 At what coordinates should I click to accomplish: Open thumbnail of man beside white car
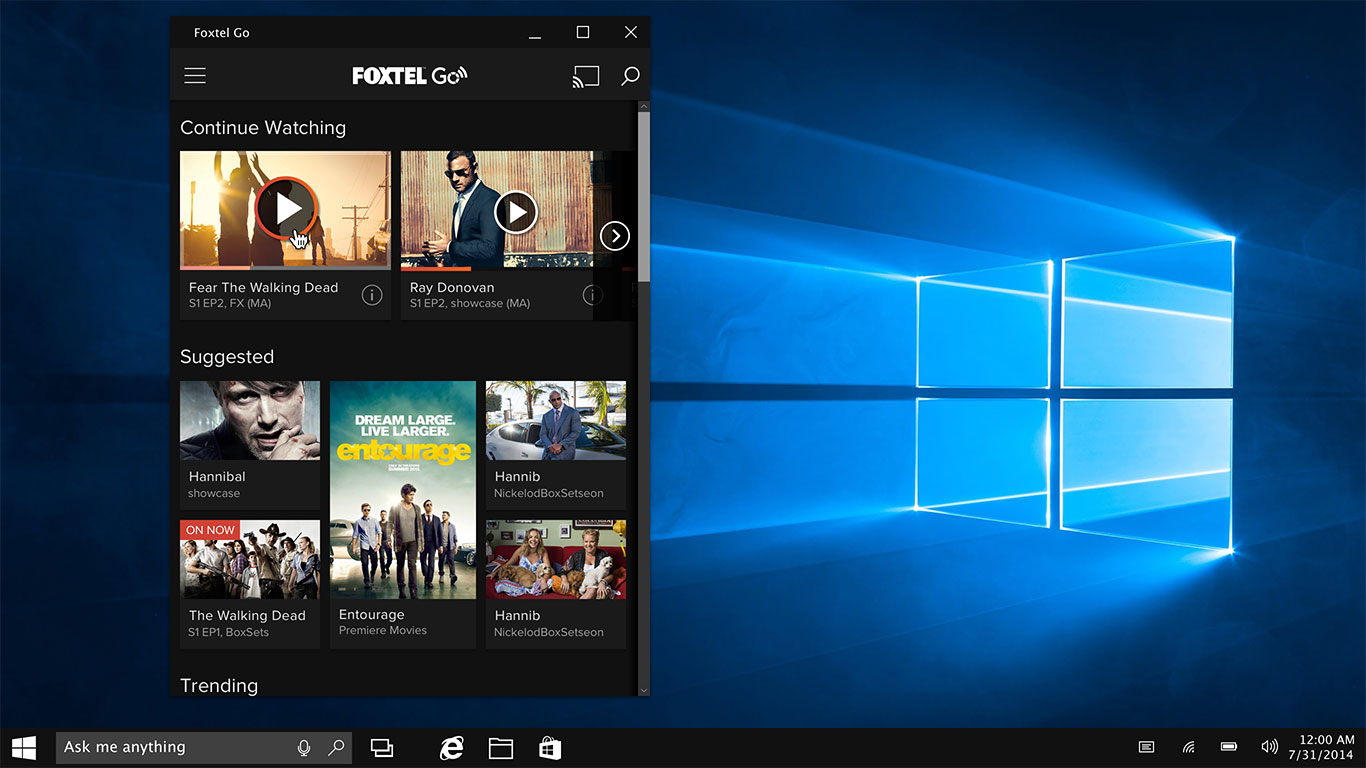[x=556, y=420]
